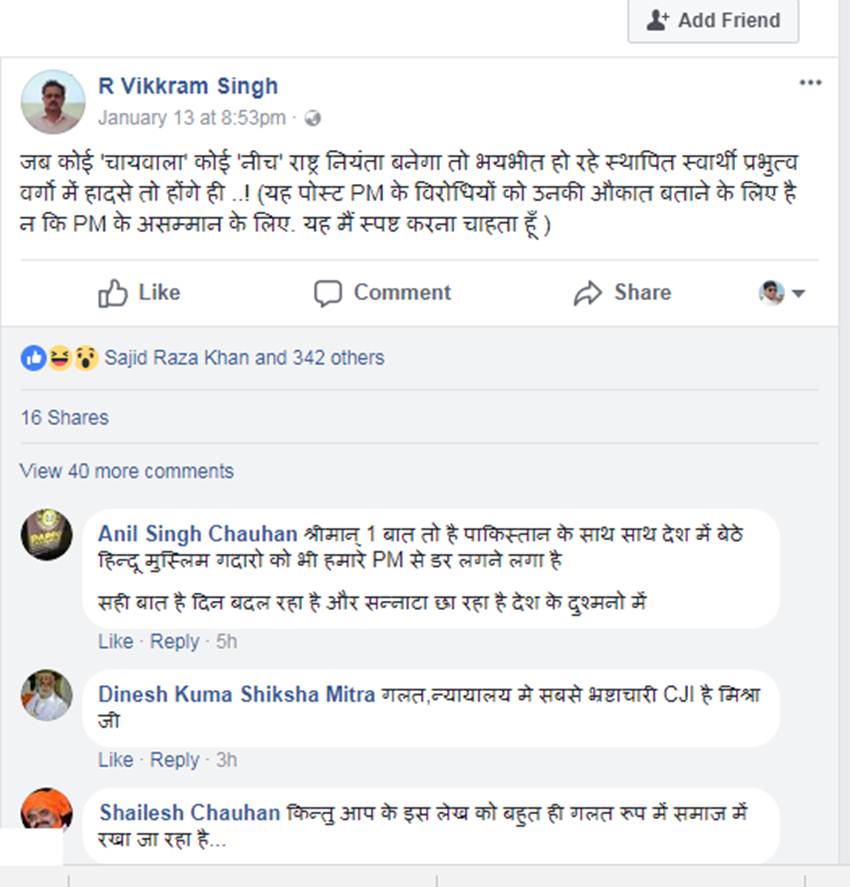Click Shailesh Chauhan's commenter name
The height and width of the screenshot is (887, 850).
click(x=189, y=813)
